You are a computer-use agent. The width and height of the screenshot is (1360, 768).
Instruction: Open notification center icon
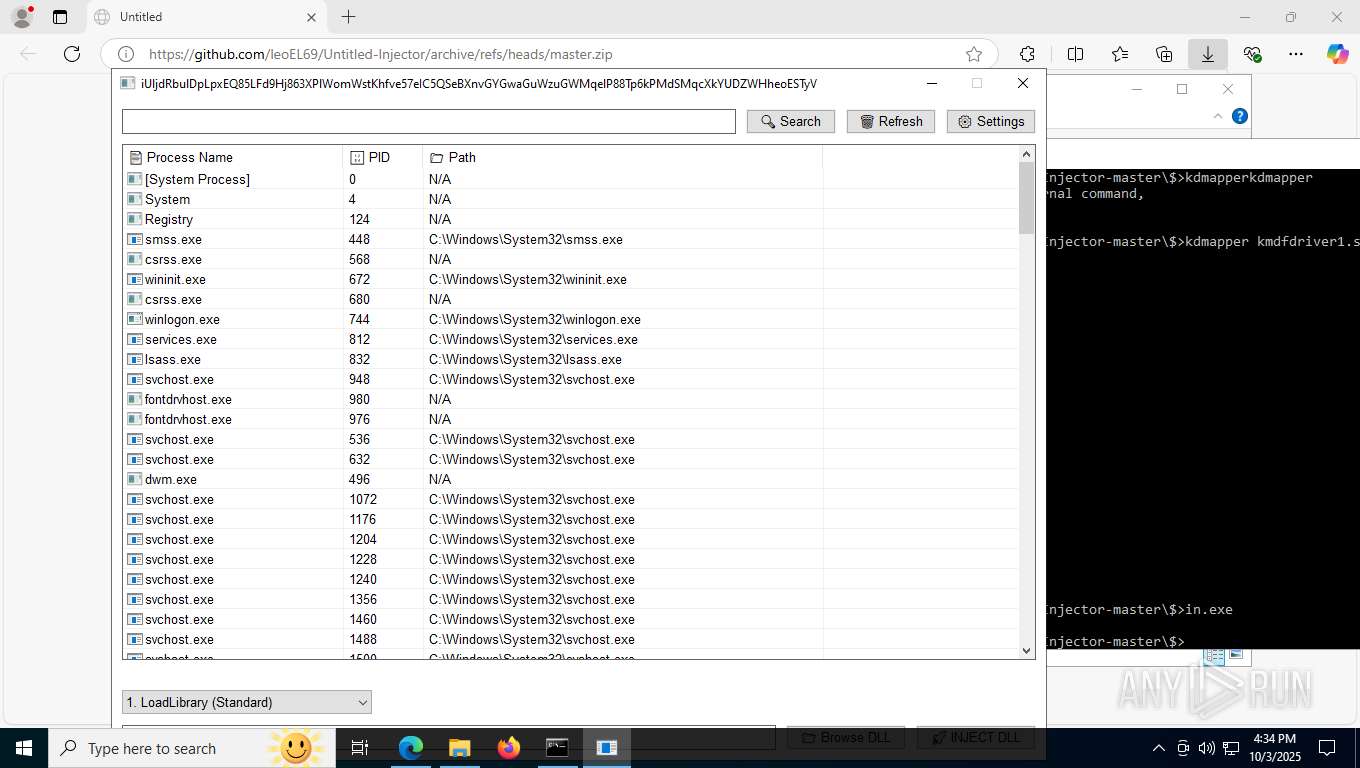coord(1327,748)
